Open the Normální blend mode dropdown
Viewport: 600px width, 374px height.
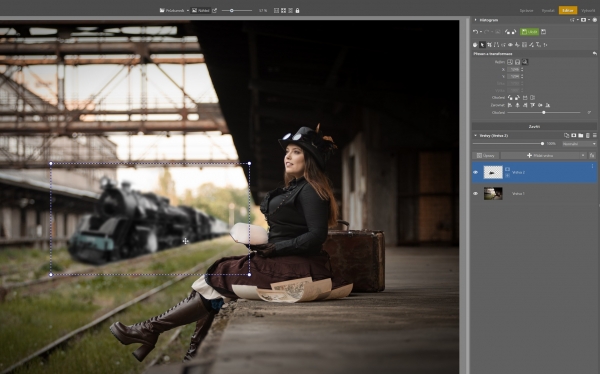pyautogui.click(x=579, y=144)
